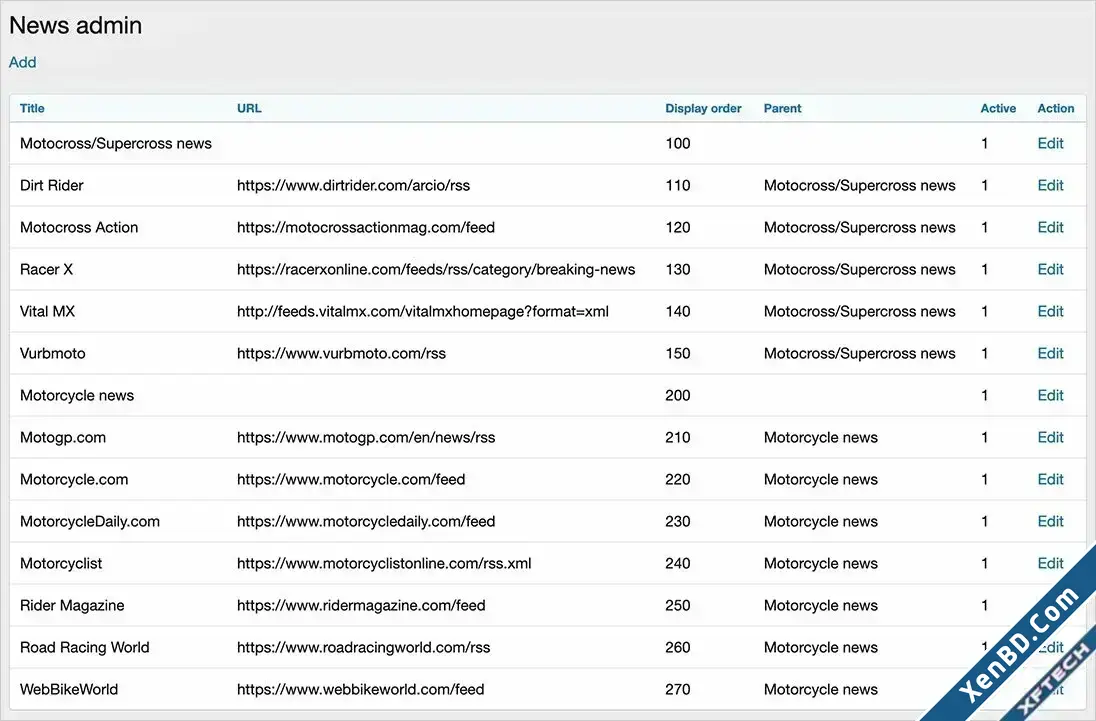
Task: Click the motorcyclistonline.com/rss.xml URL
Action: [x=384, y=563]
